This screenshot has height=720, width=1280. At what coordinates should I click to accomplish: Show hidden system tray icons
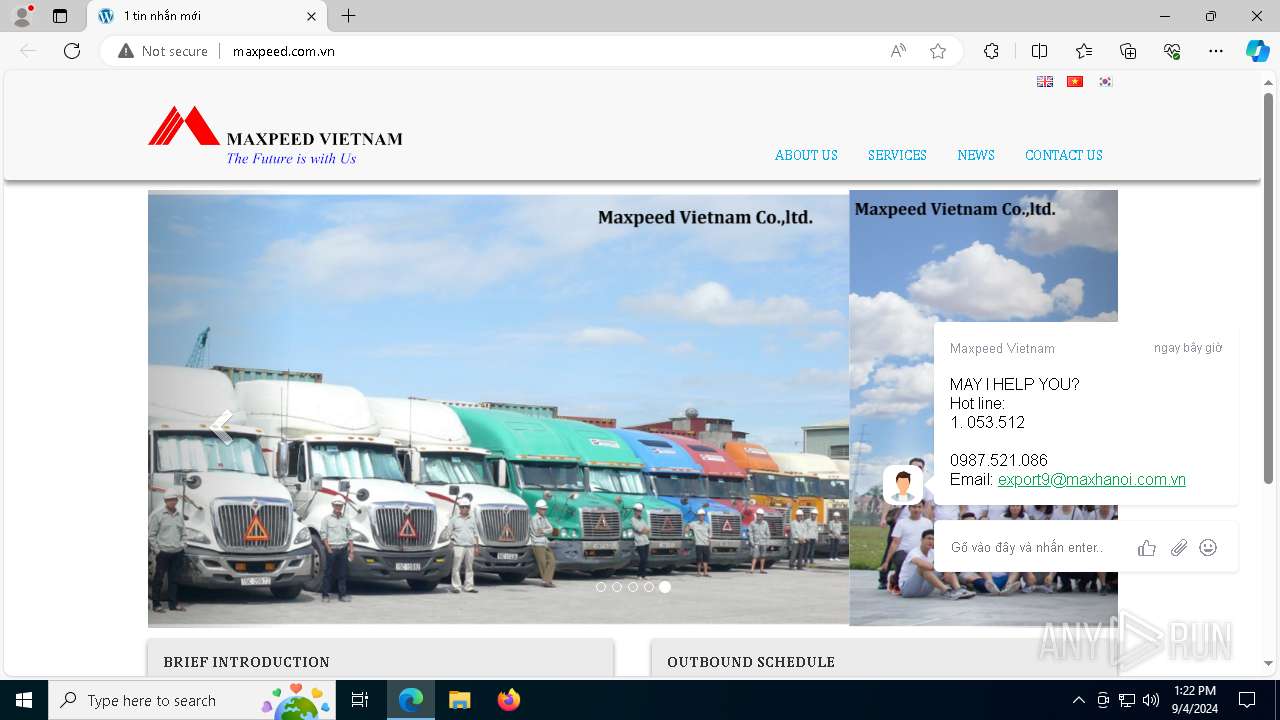1078,700
